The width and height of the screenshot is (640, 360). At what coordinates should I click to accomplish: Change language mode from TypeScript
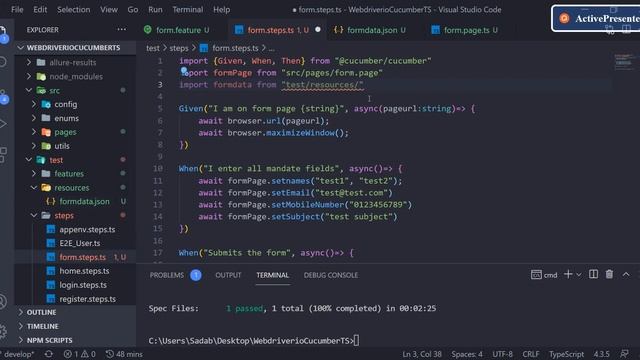point(566,354)
